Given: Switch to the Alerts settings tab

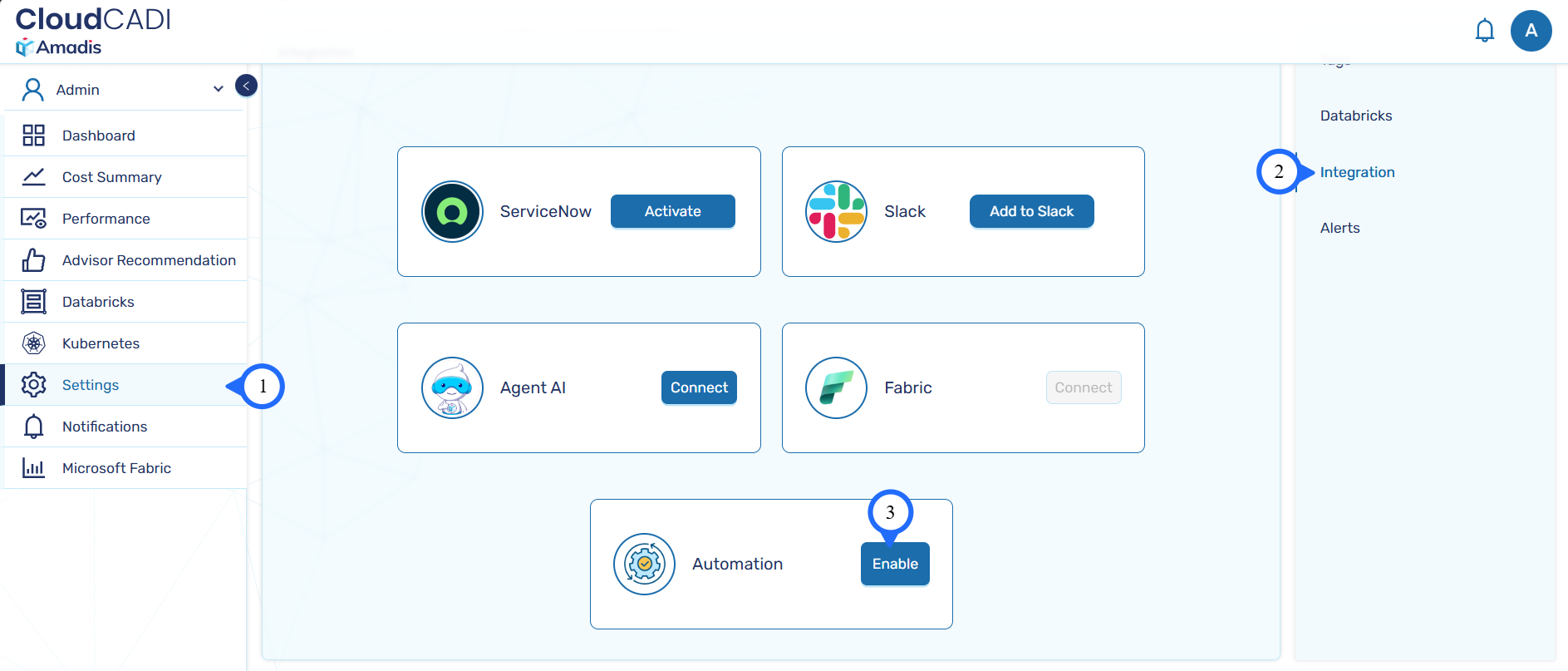Looking at the screenshot, I should click(x=1339, y=228).
